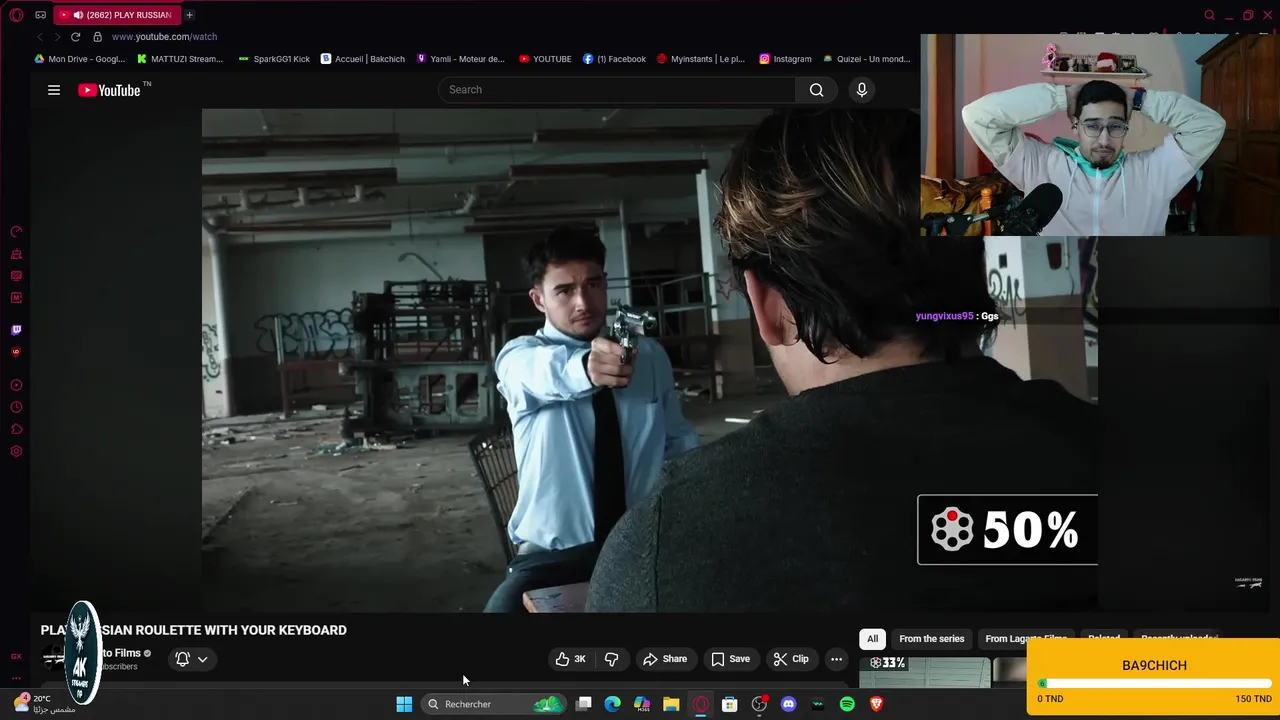
Task: Reload the page in the browser
Action: click(x=75, y=37)
